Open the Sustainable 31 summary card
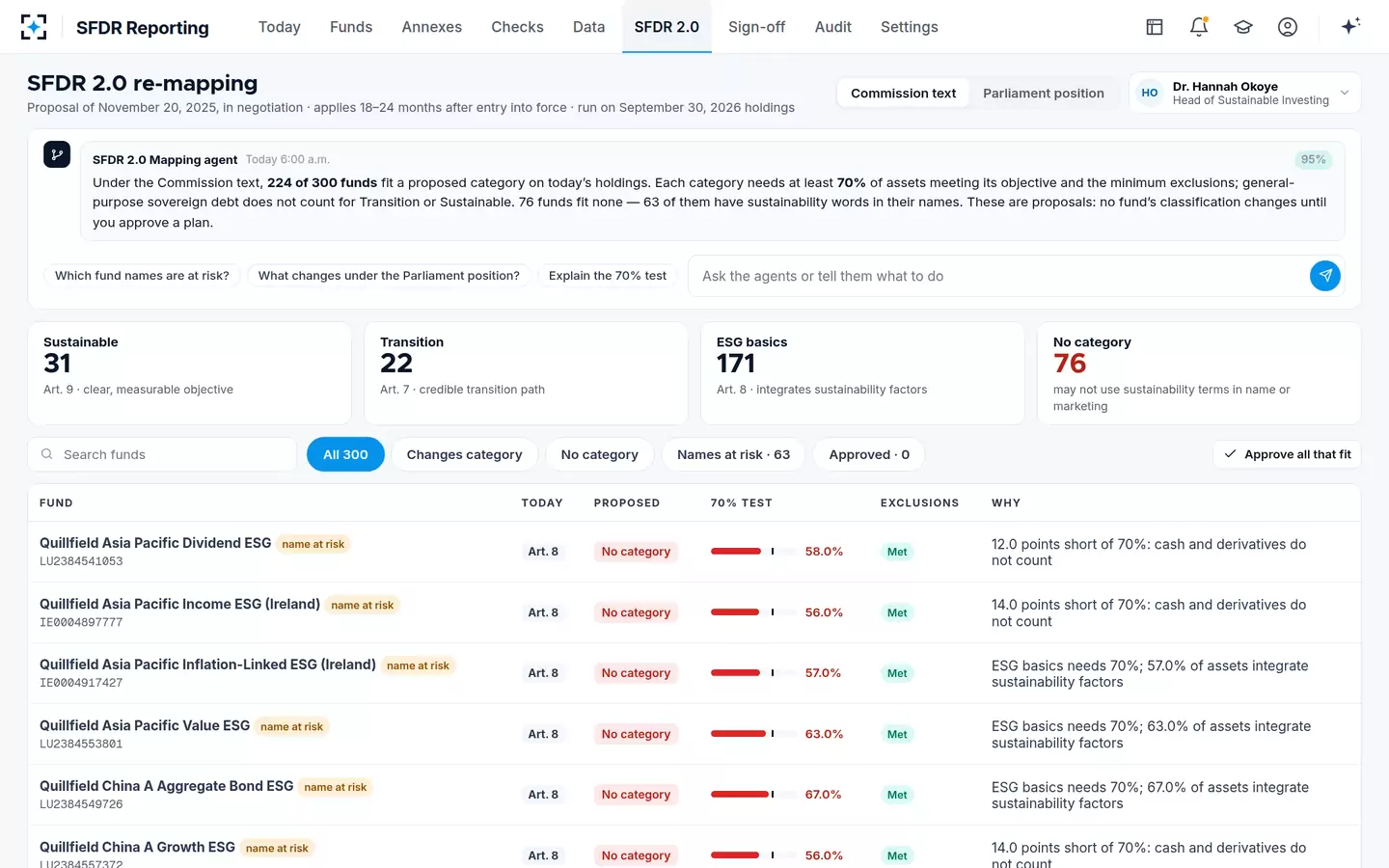 pos(190,373)
